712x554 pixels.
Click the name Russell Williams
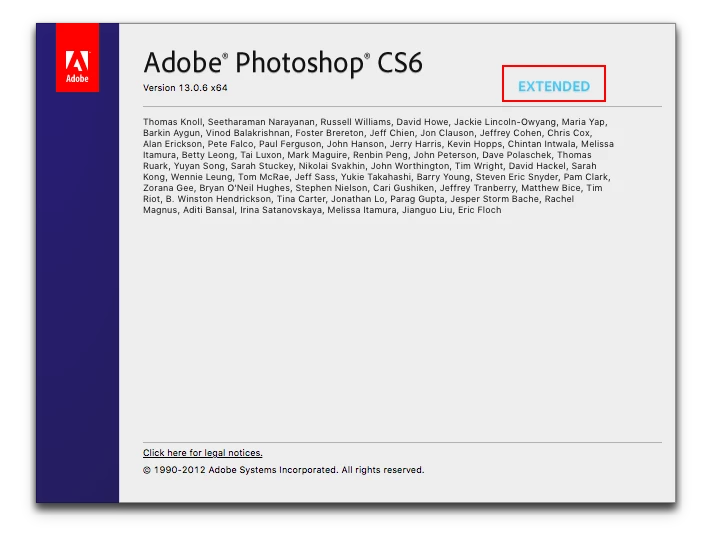pos(356,122)
